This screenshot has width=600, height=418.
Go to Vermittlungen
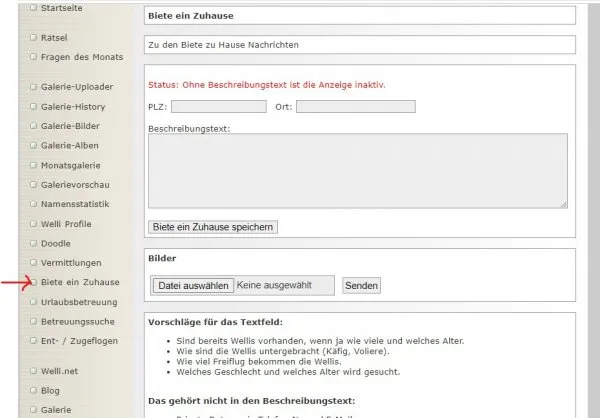tap(71, 263)
